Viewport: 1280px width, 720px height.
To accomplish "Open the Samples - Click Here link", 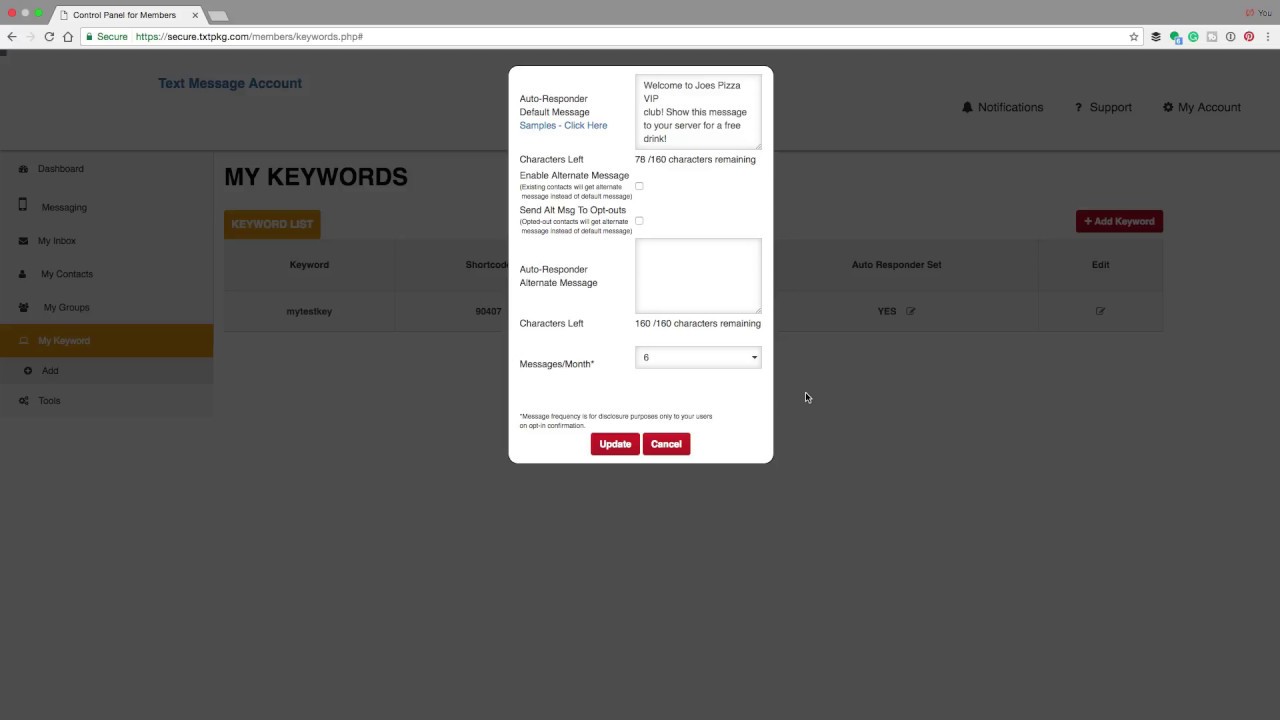I will [563, 126].
